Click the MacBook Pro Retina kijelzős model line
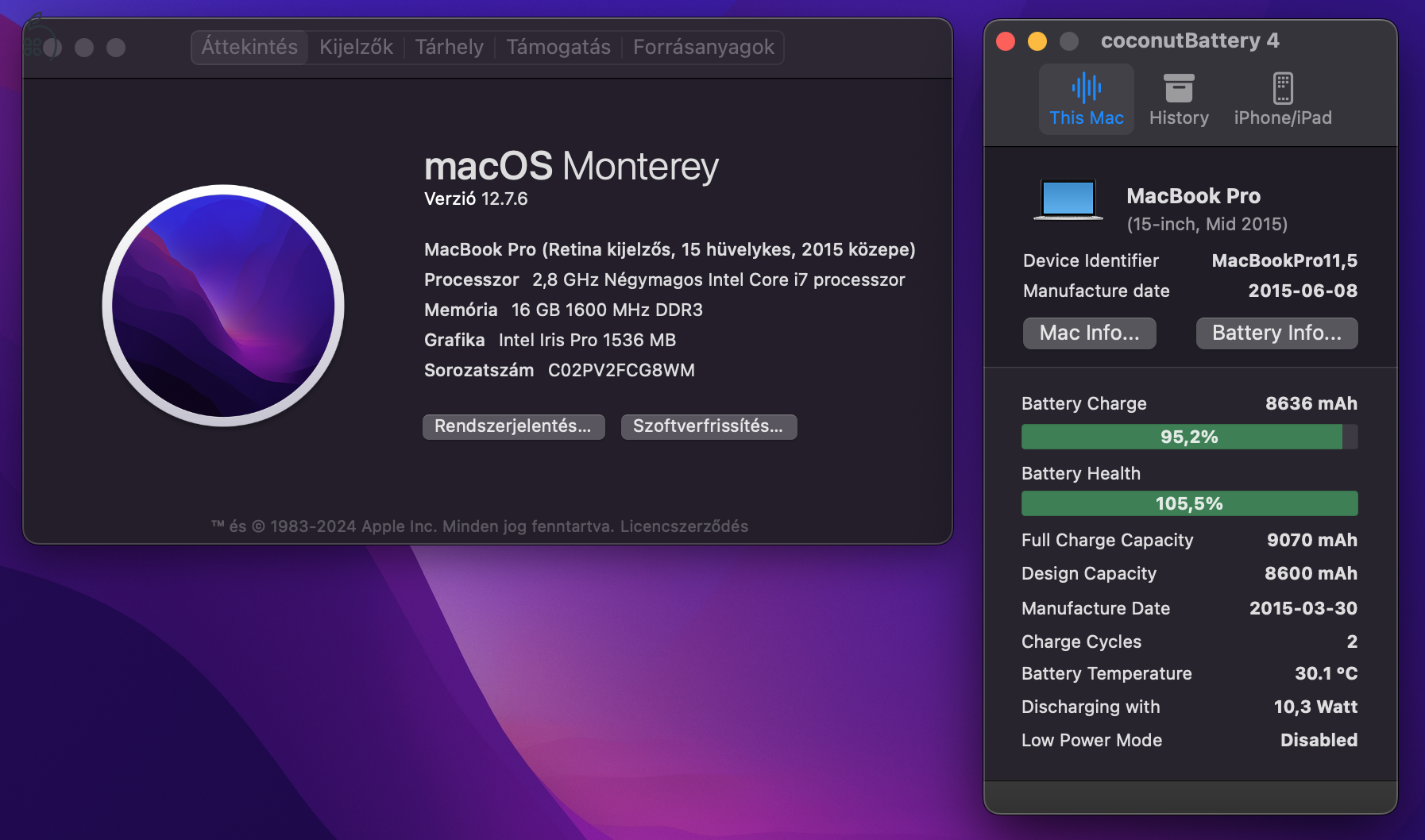Screen dimensions: 1425x840 (670, 249)
